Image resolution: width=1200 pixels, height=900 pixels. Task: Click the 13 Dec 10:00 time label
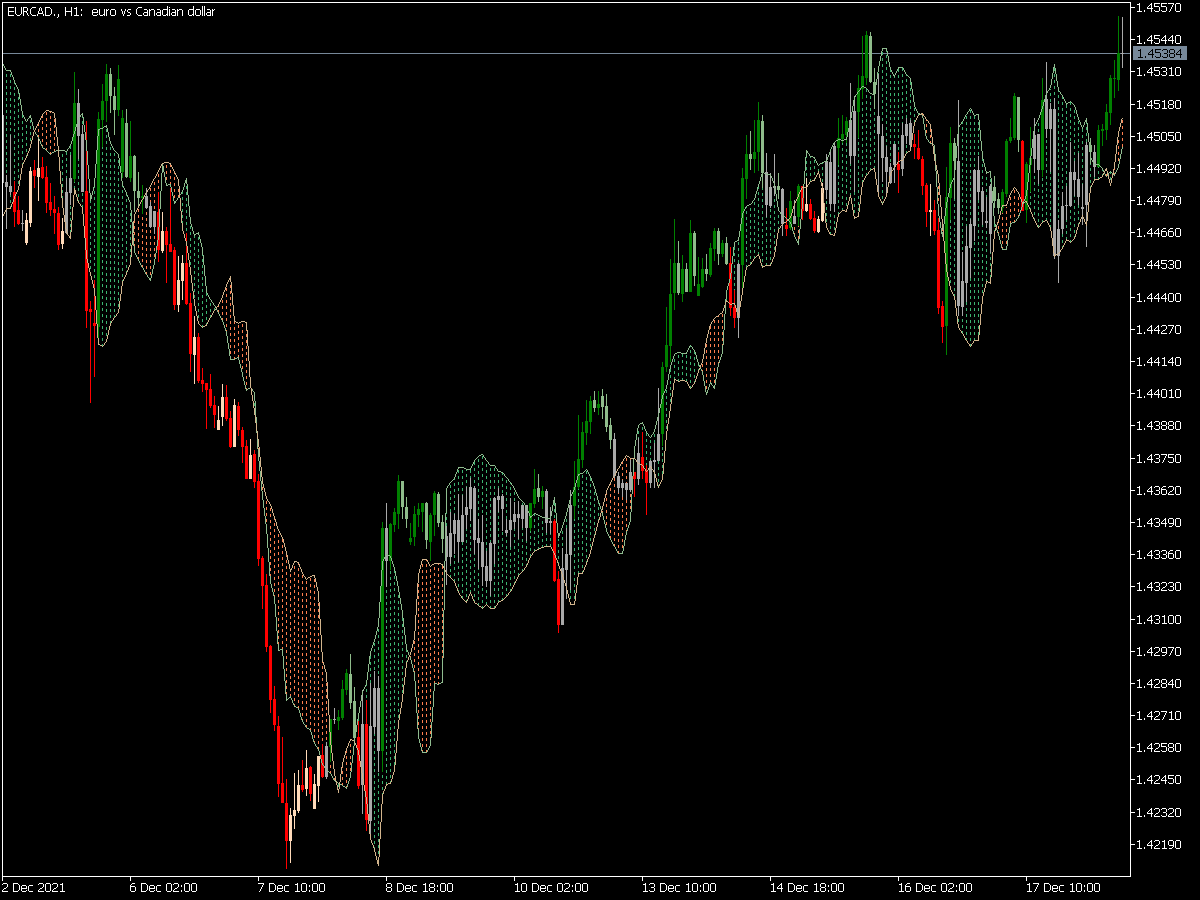[x=678, y=887]
